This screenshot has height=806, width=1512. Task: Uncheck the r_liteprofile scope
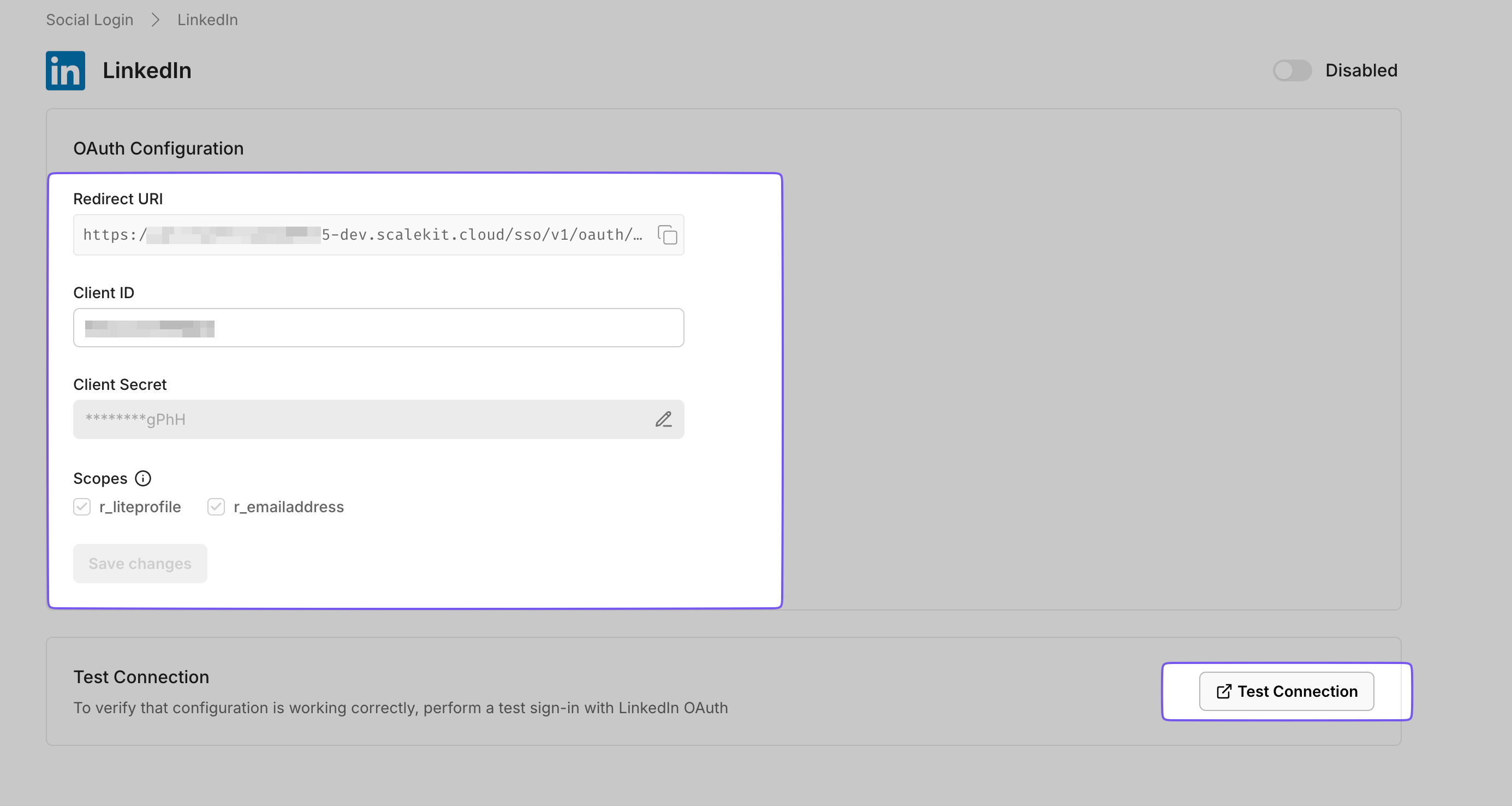pyautogui.click(x=81, y=507)
